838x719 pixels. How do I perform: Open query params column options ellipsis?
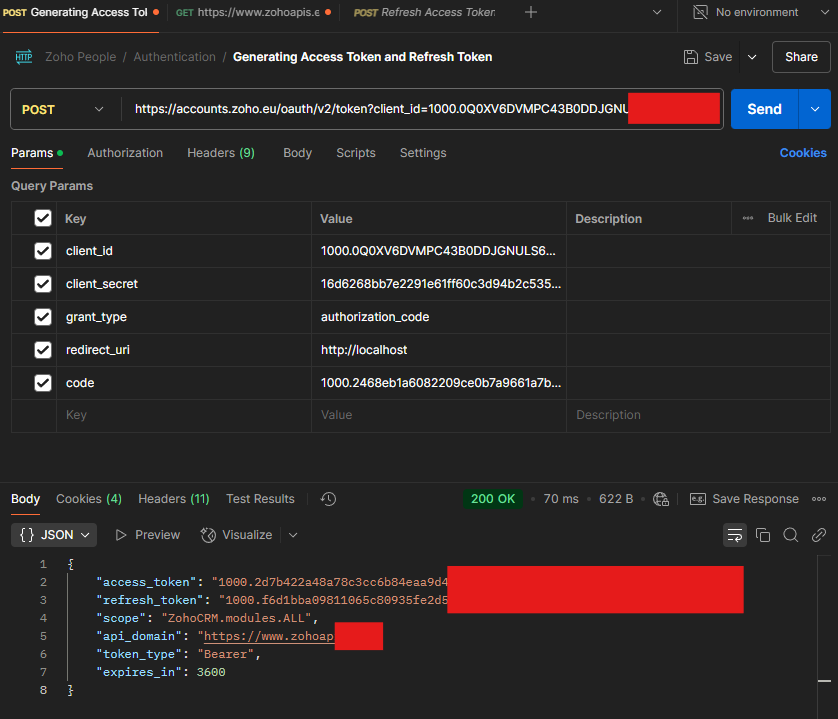click(x=748, y=218)
